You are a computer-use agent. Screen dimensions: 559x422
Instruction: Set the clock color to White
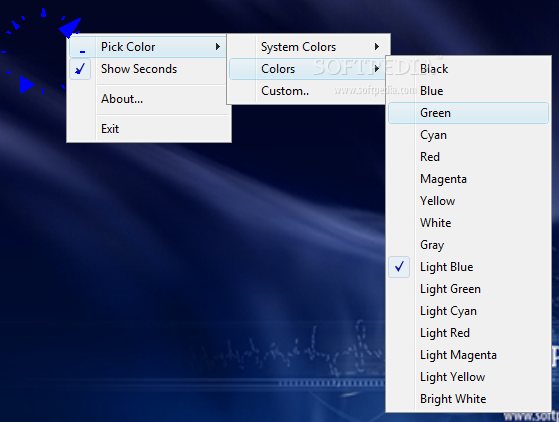[468, 223]
